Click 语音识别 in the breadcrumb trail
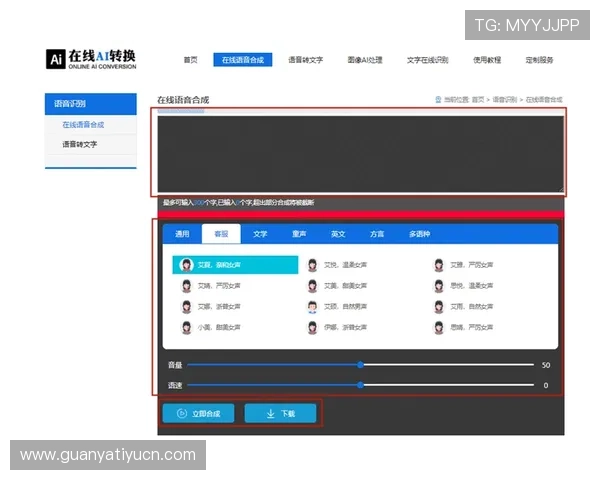The height and width of the screenshot is (480, 600). (504, 100)
